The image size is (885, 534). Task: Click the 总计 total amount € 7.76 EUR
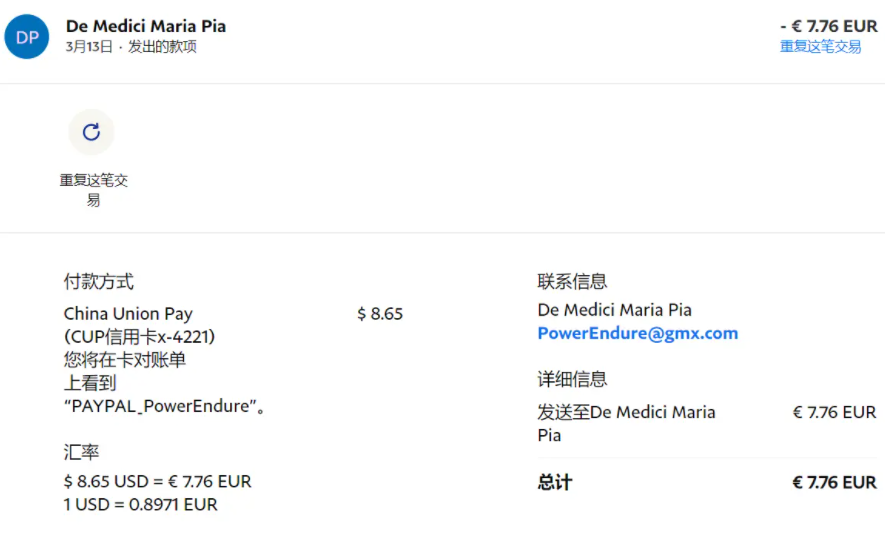pos(834,483)
